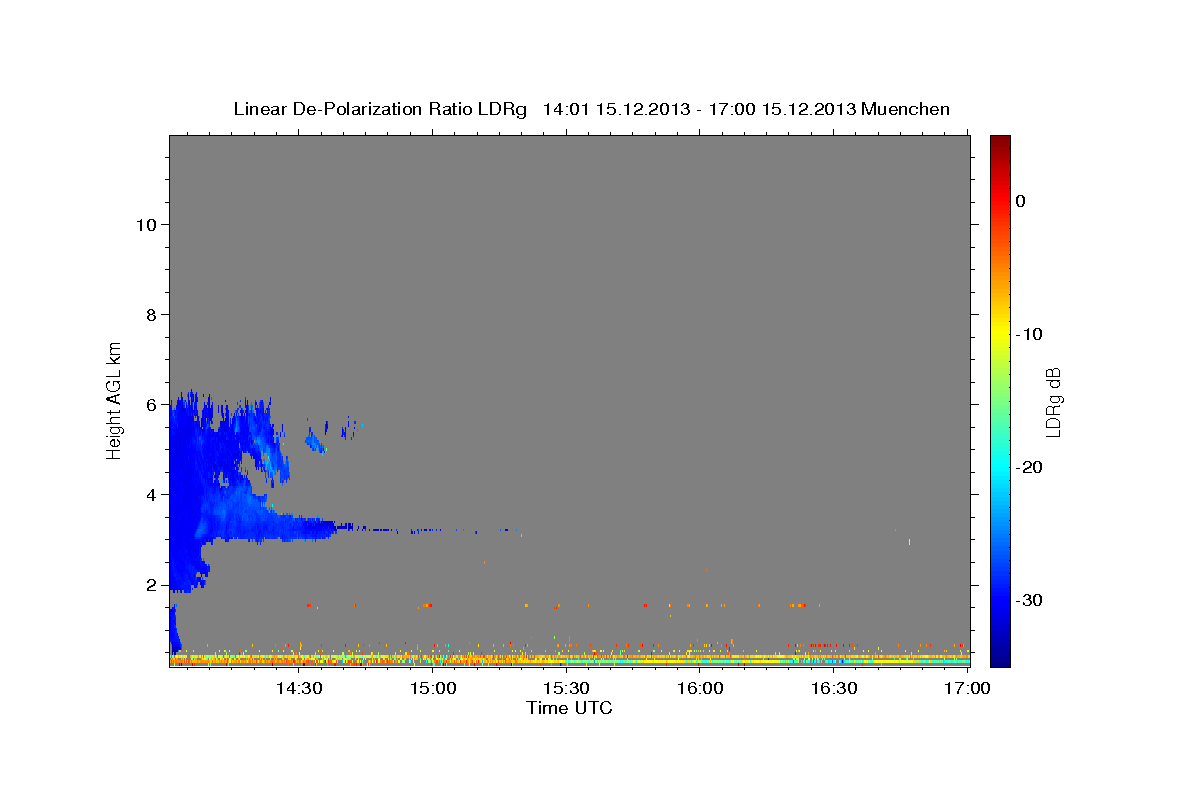Click the colorbar label '0'
Image resolution: width=1200 pixels, height=800 pixels.
point(1020,201)
